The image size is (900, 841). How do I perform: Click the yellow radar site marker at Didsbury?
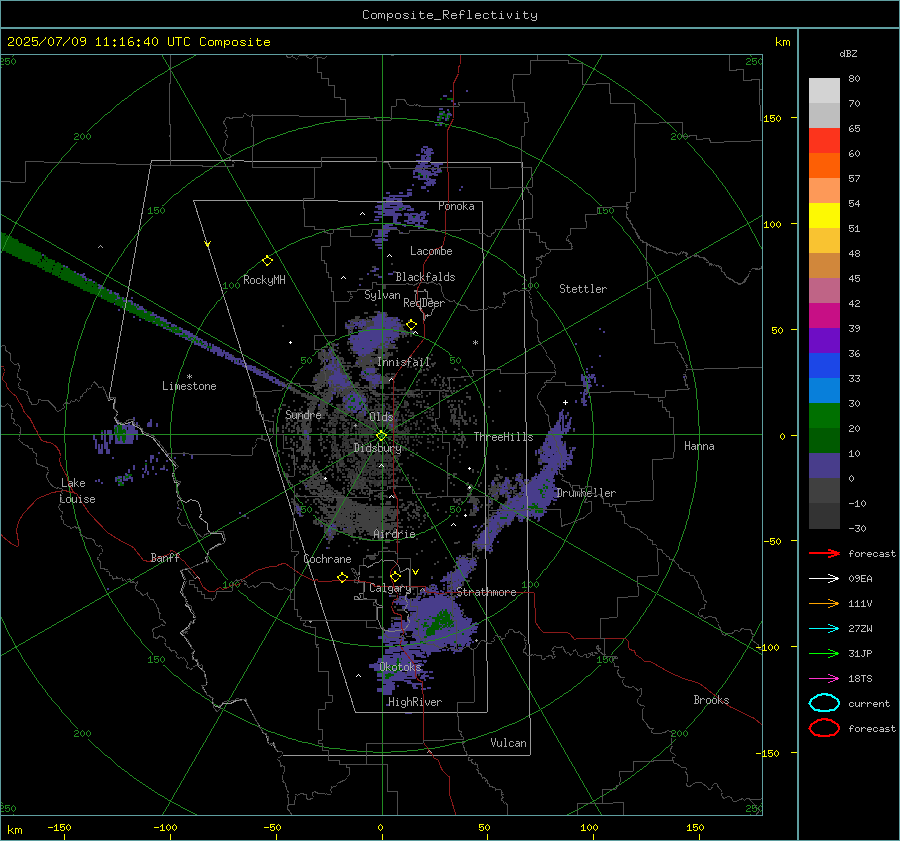[382, 435]
